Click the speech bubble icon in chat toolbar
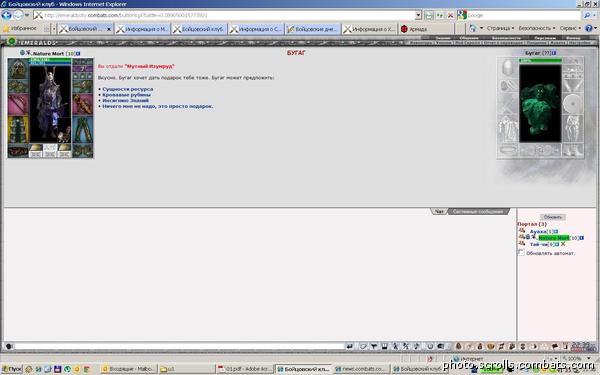600x375 pixels. 555,347
